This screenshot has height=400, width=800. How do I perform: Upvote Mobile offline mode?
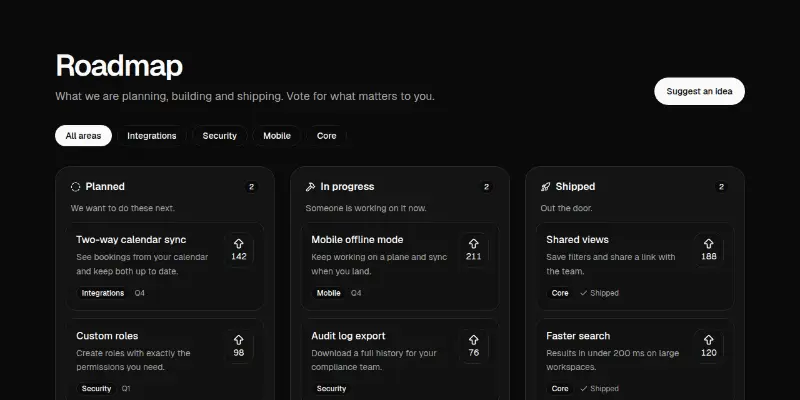473,249
